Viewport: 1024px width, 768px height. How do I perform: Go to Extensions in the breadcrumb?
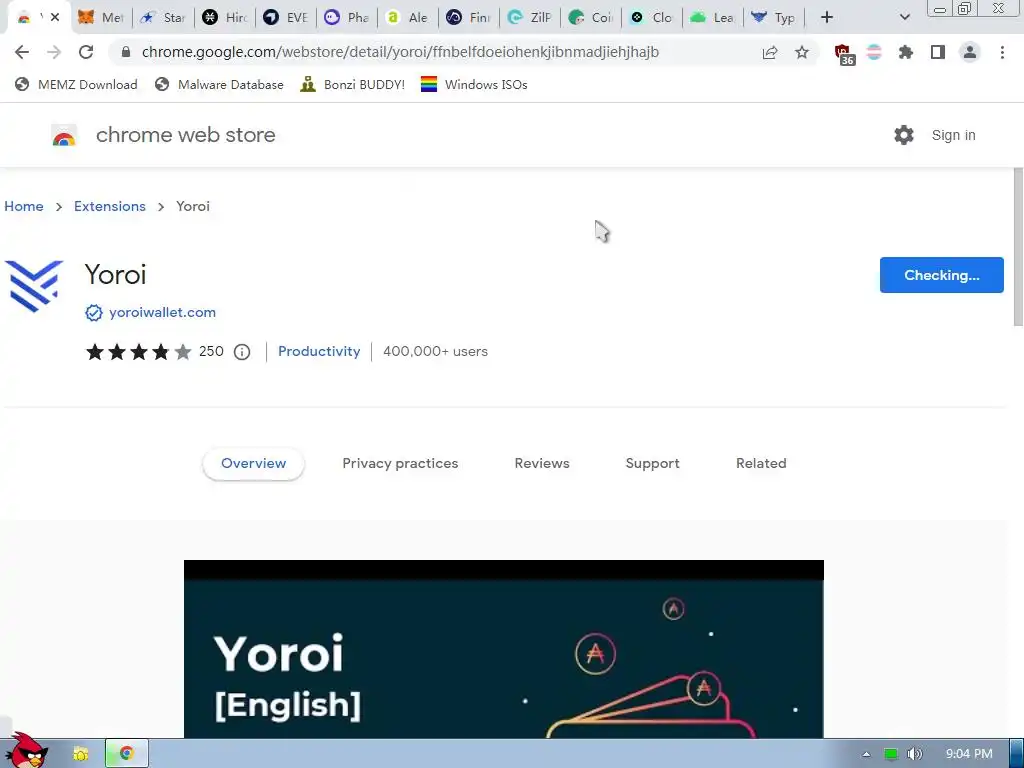[x=110, y=206]
